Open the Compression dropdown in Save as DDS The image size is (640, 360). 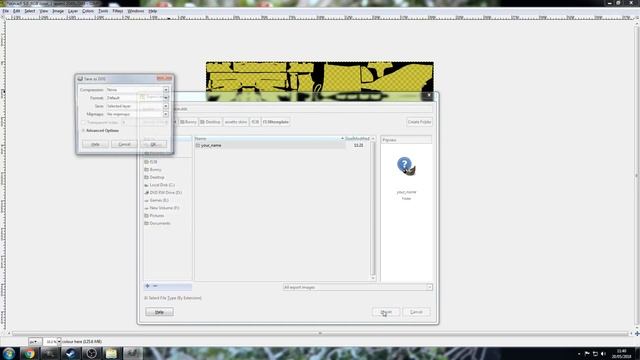tap(137, 90)
